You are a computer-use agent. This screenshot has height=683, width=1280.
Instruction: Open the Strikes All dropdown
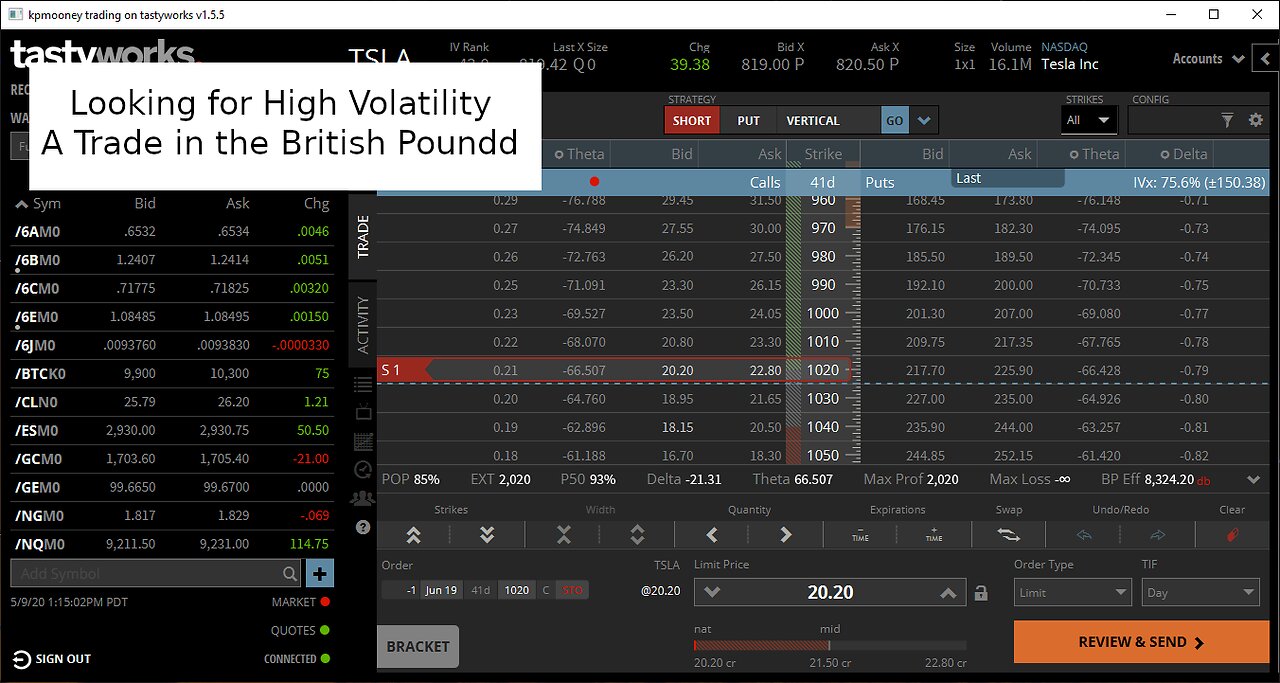pos(1089,120)
